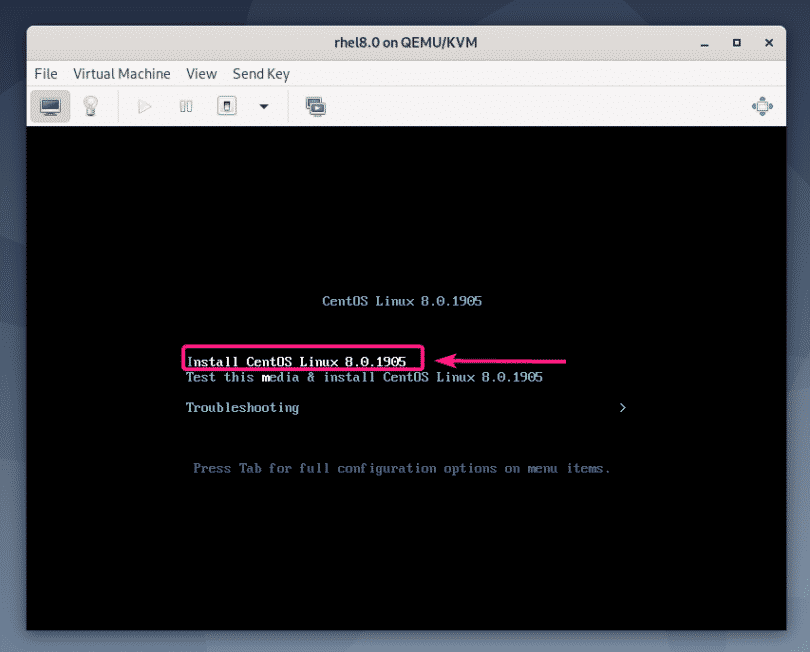Viewport: 810px width, 652px height.
Task: Shut down the VM using the shutdown icon
Action: 226,106
